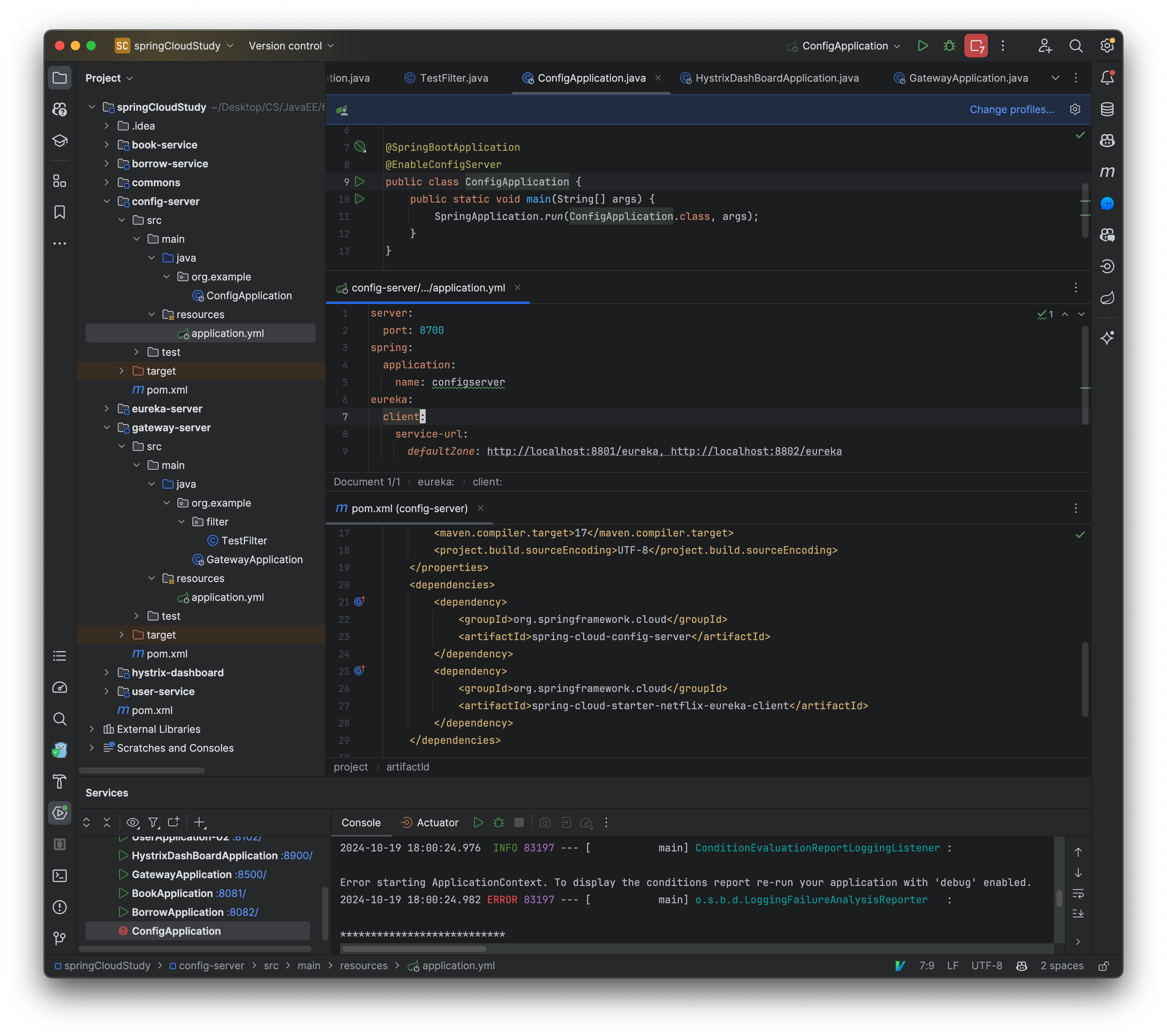Screen dimensions: 1167x1036
Task: Open the Notifications bell panel
Action: 1108,78
